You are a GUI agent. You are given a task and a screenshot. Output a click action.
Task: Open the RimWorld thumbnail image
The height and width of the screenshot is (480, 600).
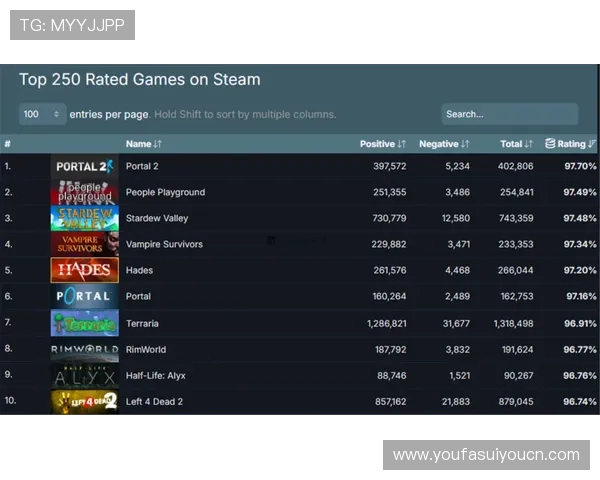point(85,349)
